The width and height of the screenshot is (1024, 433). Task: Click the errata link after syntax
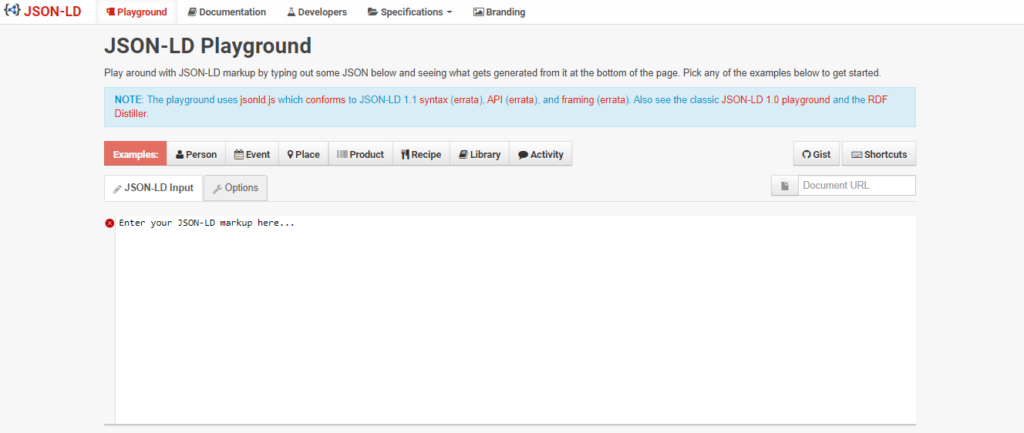coord(466,100)
